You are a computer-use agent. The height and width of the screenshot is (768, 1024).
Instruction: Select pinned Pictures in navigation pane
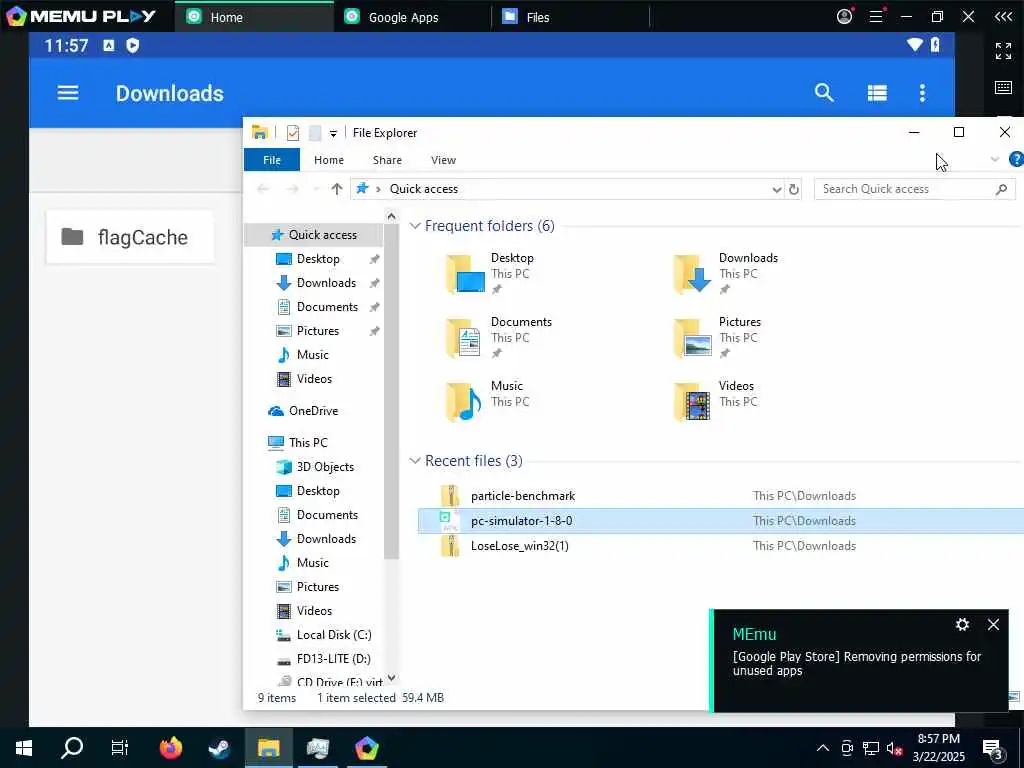(x=317, y=331)
